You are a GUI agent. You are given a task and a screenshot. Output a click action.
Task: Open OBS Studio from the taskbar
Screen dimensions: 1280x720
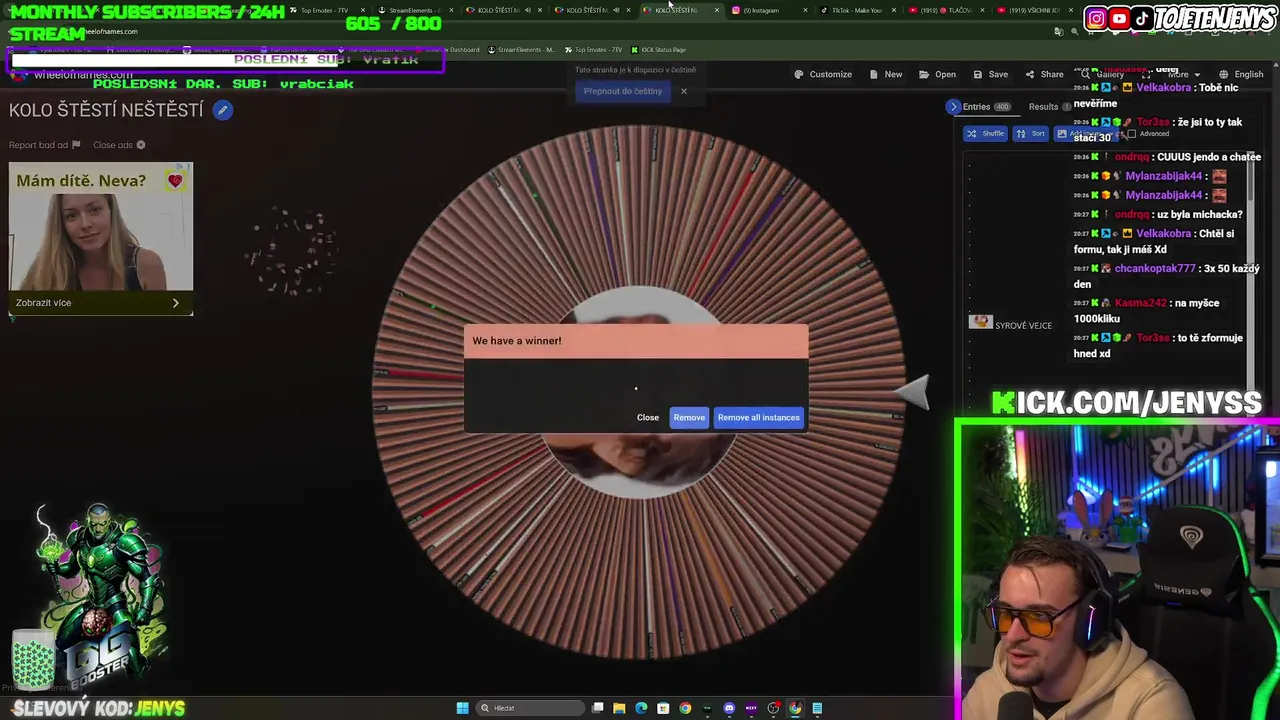click(773, 708)
